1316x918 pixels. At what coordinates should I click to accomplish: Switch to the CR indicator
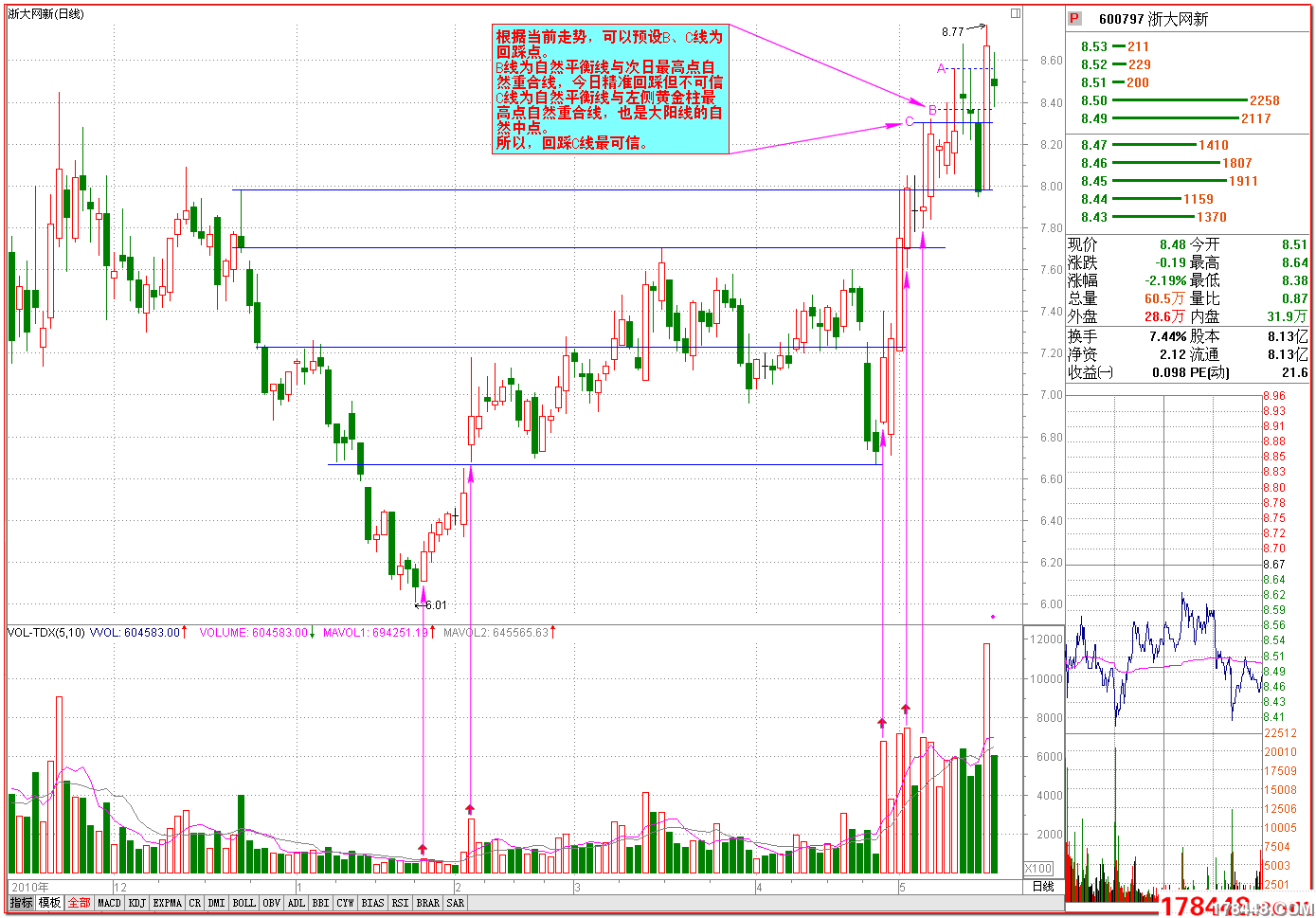click(x=194, y=903)
